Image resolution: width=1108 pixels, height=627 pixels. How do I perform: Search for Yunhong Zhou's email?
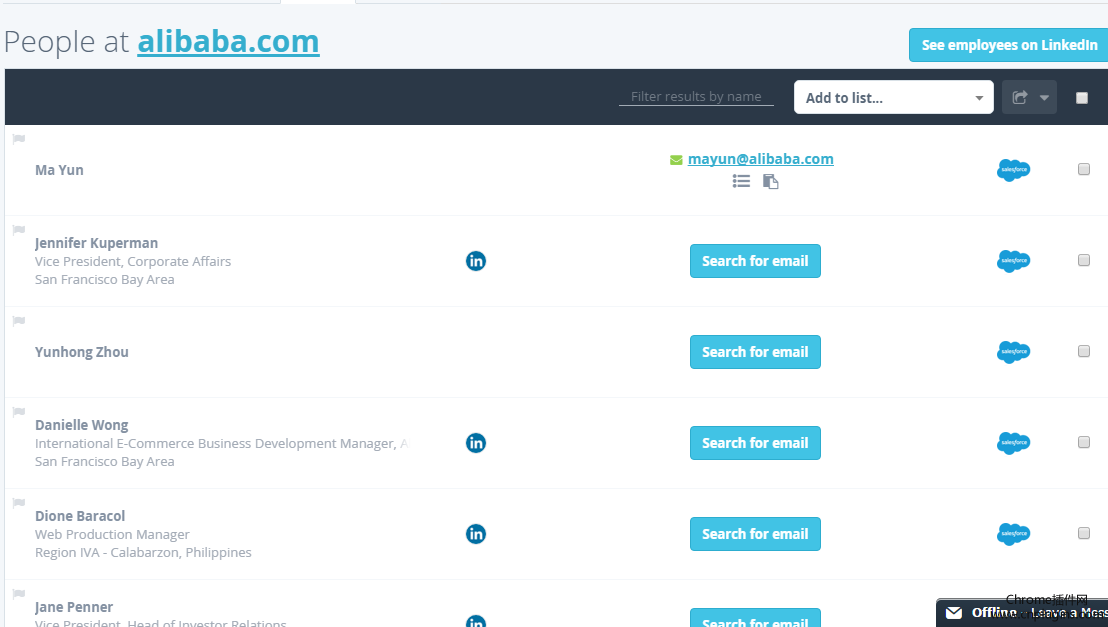point(755,352)
